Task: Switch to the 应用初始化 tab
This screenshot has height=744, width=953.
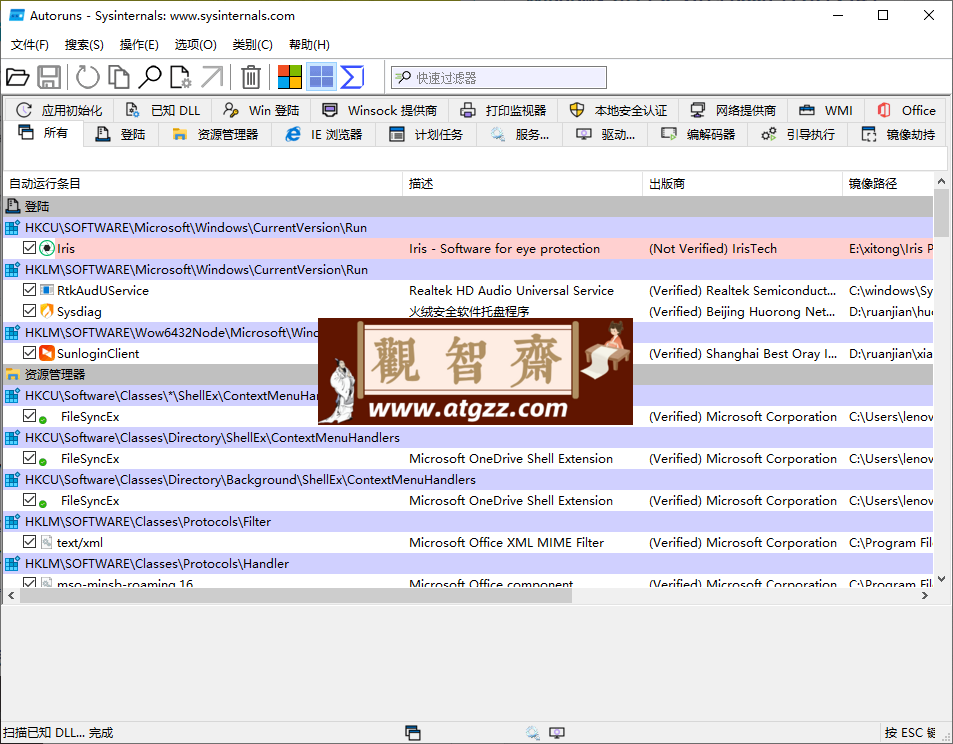Action: (60, 110)
